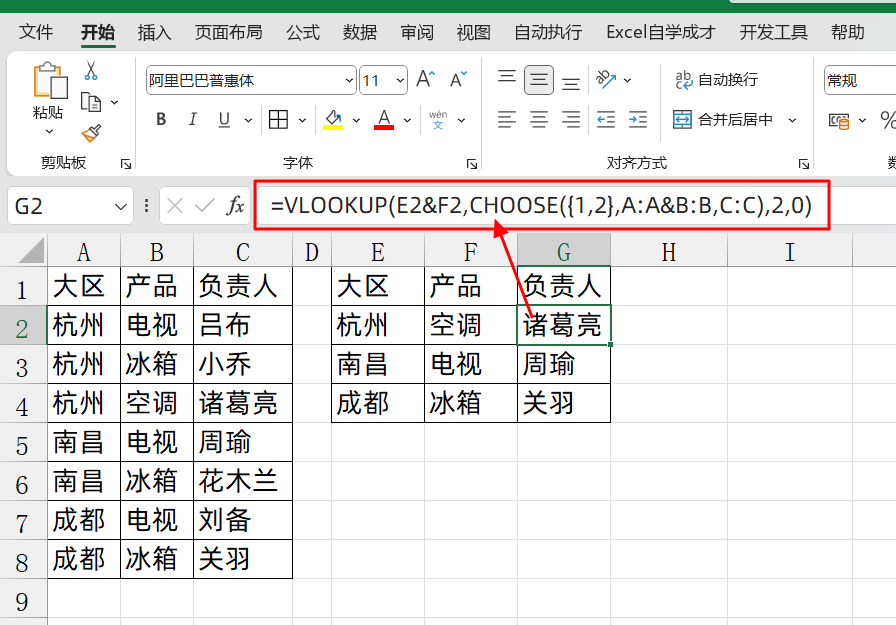Click the fx insert function icon
This screenshot has width=896, height=625.
(235, 206)
